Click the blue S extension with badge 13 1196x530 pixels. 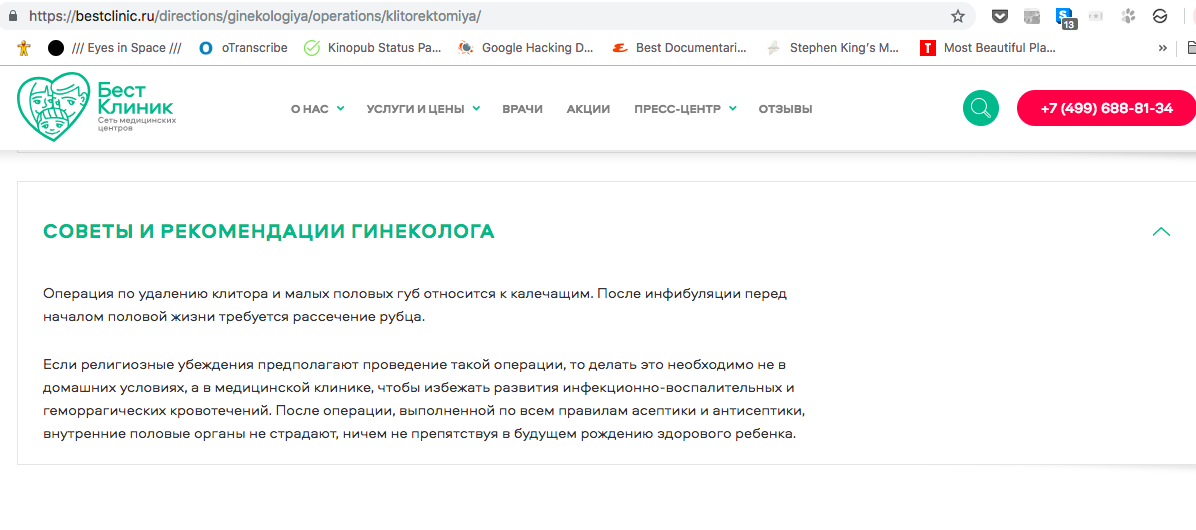point(1064,17)
